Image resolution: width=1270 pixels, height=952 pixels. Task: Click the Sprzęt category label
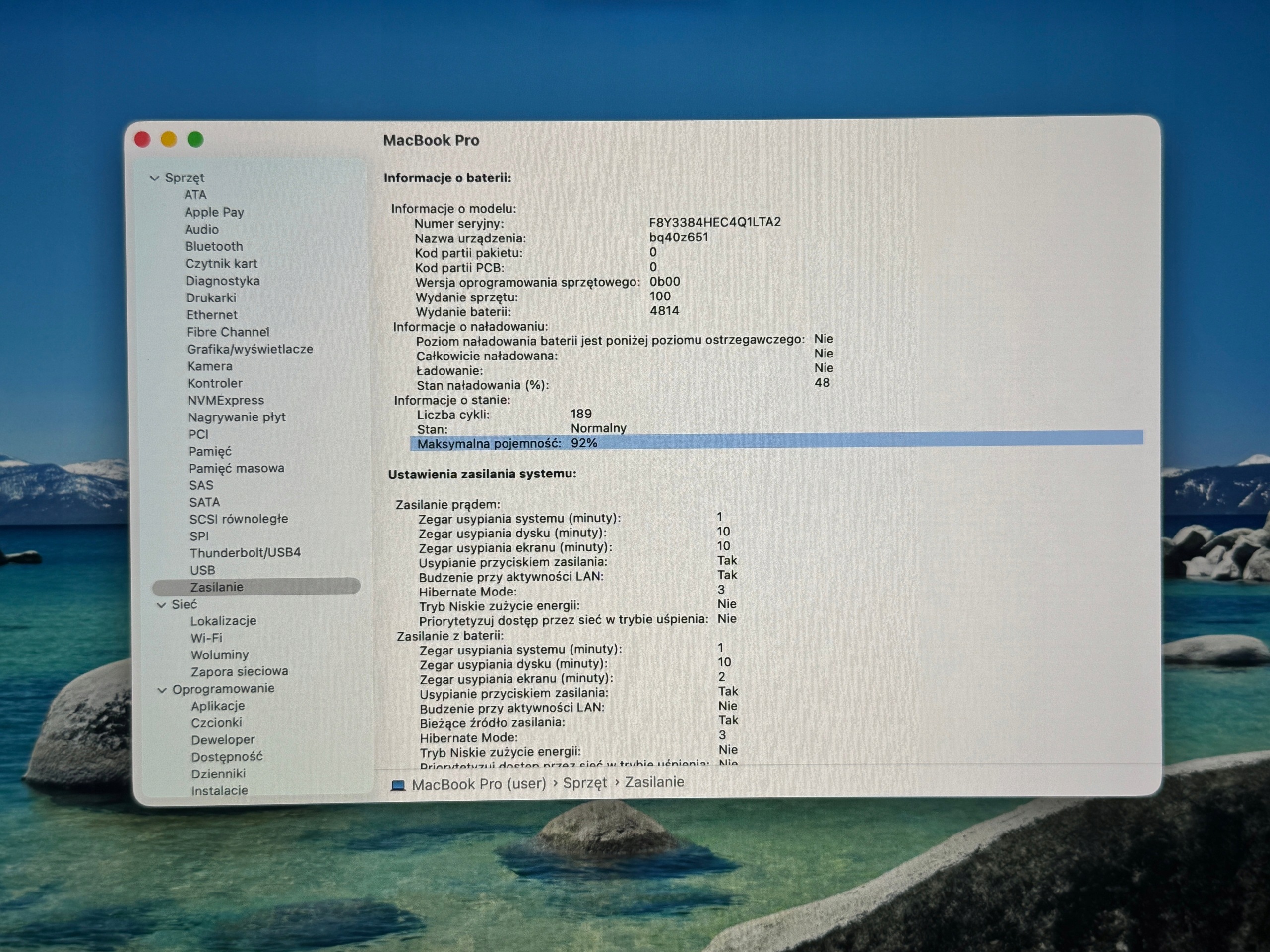coord(185,178)
